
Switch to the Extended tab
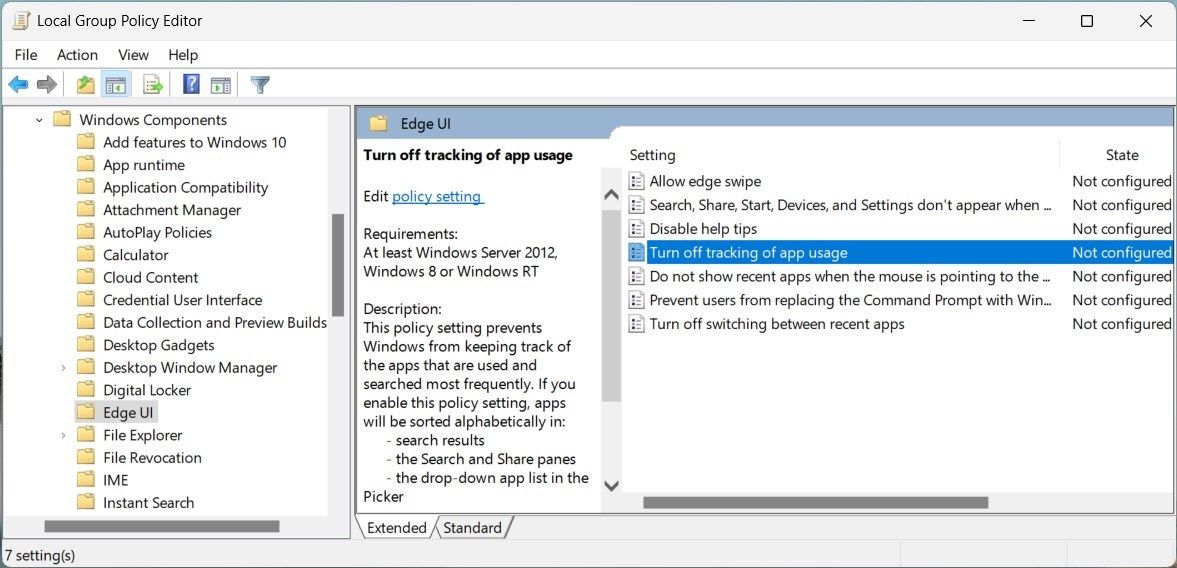click(x=396, y=527)
